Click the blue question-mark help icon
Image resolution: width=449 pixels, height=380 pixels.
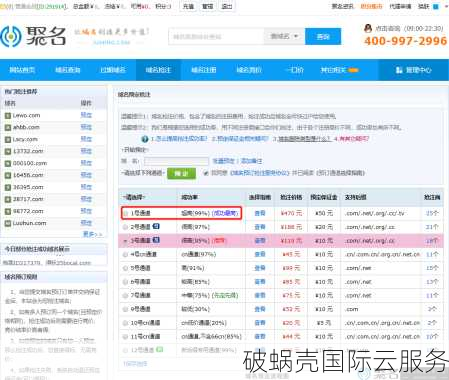(145, 139)
